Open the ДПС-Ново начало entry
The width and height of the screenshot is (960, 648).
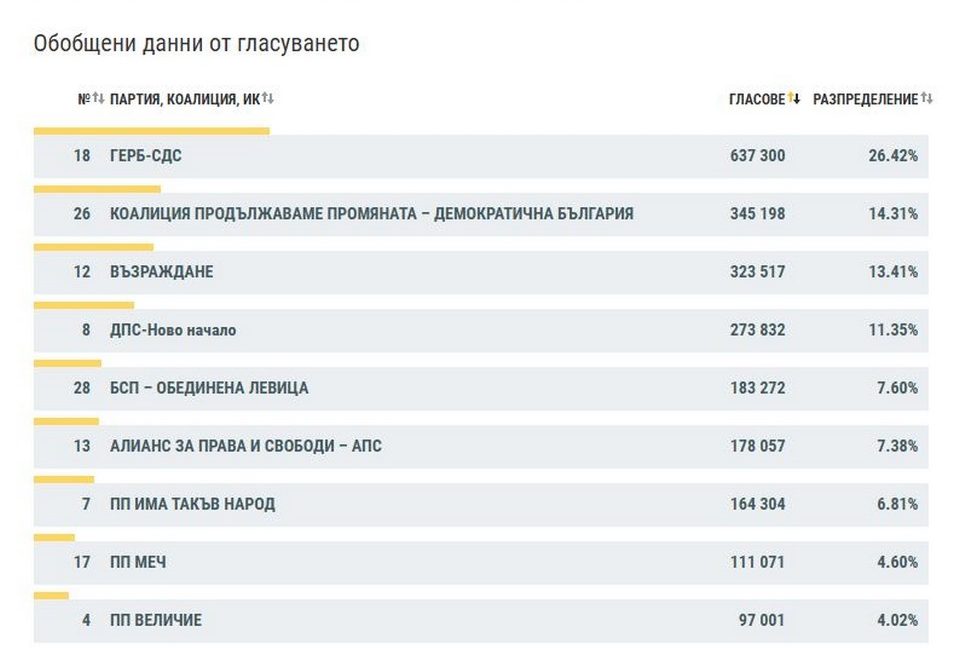point(173,330)
